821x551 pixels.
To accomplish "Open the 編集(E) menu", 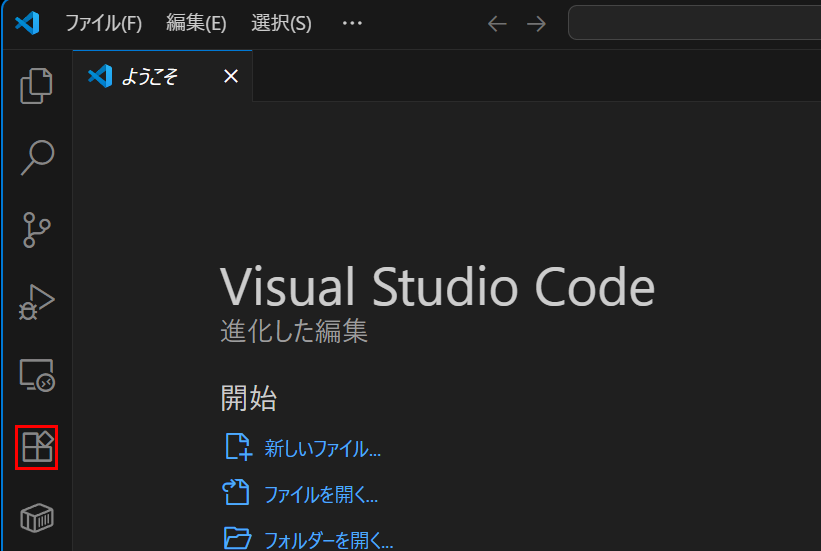I will (x=196, y=23).
